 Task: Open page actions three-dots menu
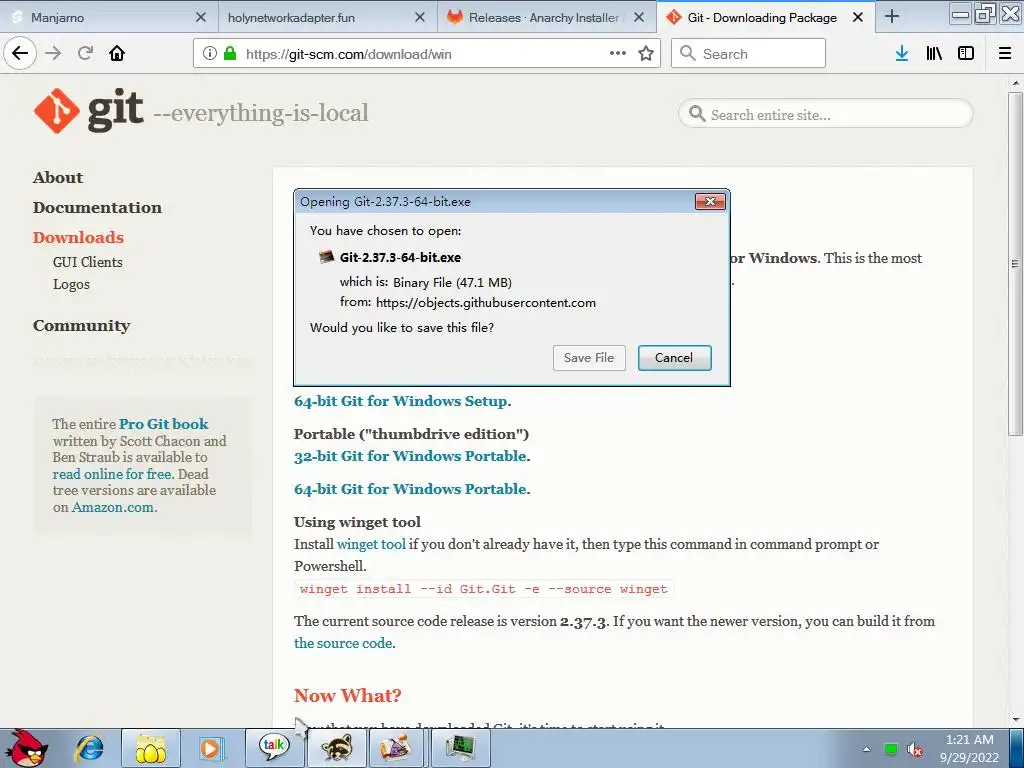click(618, 54)
